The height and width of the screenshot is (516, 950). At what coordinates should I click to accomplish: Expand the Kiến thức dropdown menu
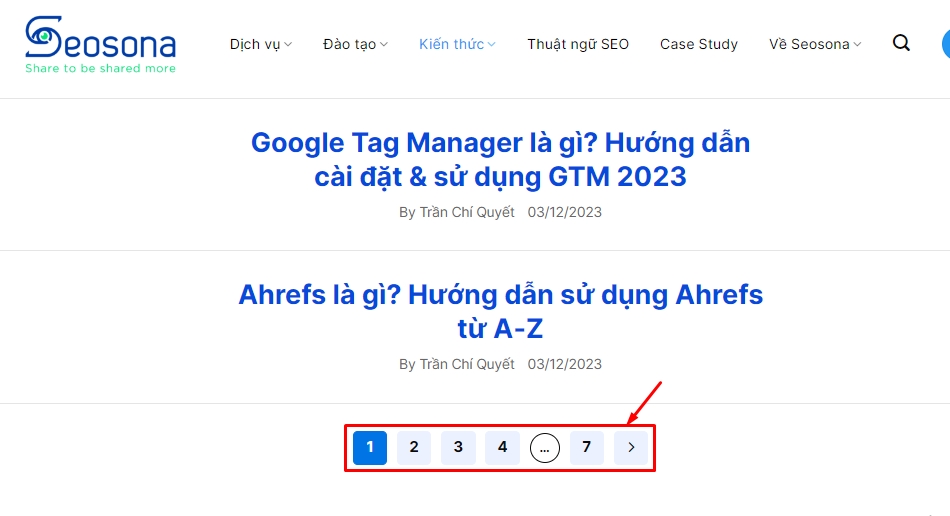coord(457,44)
